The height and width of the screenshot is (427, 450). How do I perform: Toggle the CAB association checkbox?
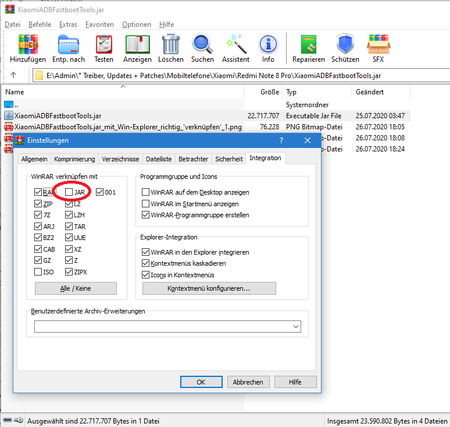tap(38, 249)
